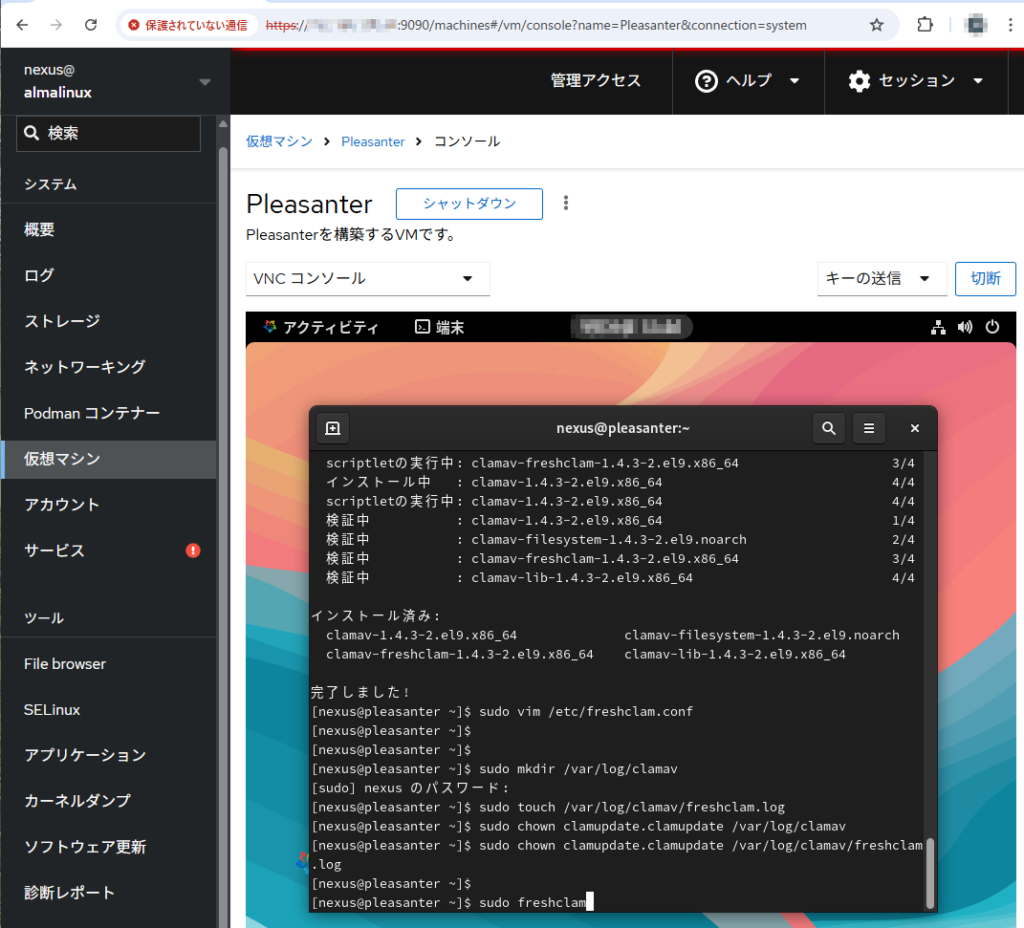The height and width of the screenshot is (928, 1024).
Task: Expand the nexus@almalinux host switcher
Action: (204, 81)
